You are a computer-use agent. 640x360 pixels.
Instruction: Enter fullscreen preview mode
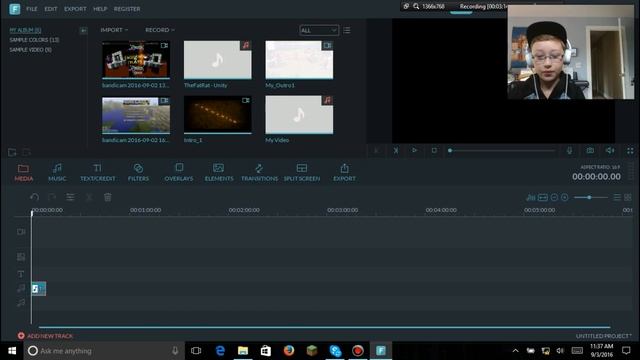(x=630, y=151)
